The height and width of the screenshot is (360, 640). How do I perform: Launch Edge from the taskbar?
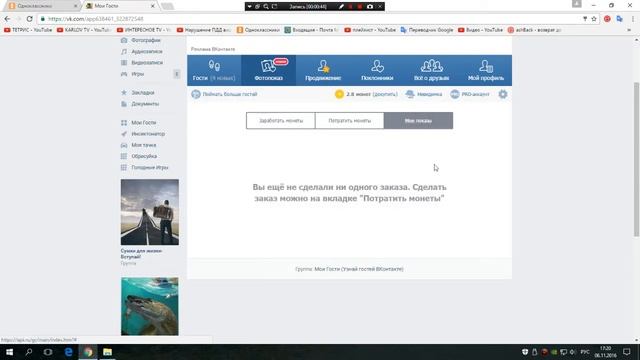coord(68,352)
